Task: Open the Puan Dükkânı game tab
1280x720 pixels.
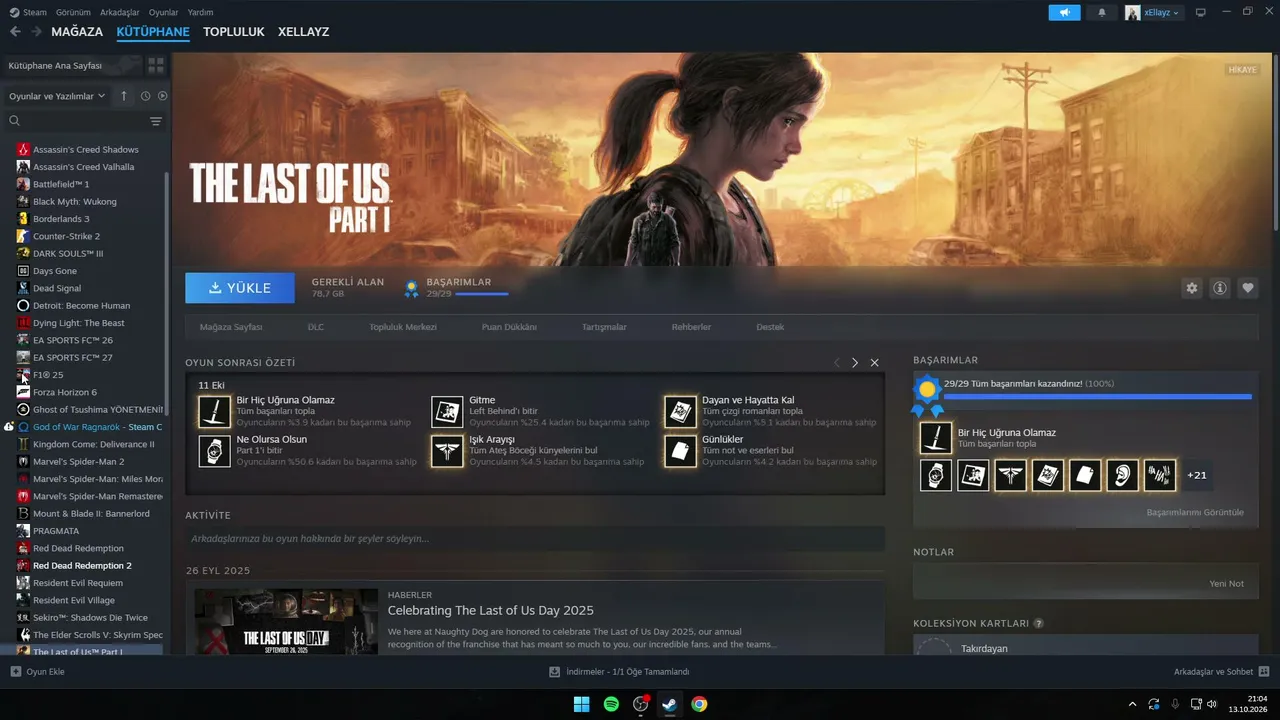Action: (509, 327)
